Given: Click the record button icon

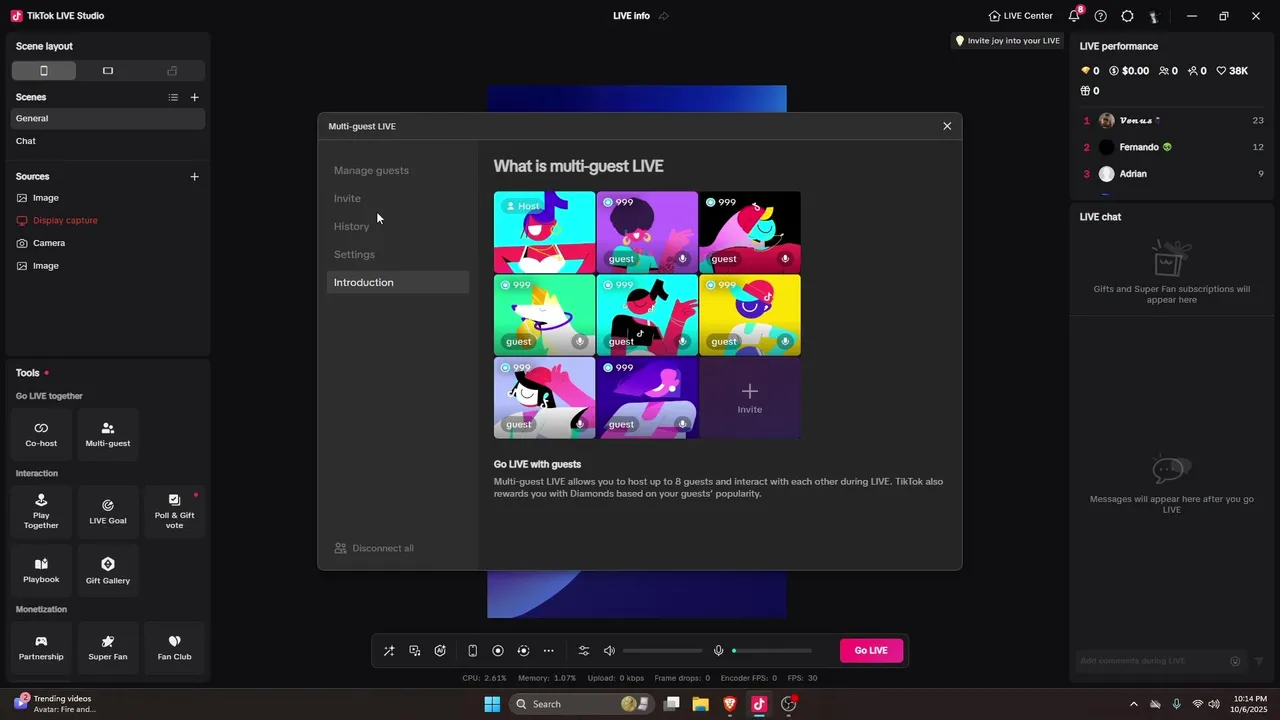Looking at the screenshot, I should pyautogui.click(x=498, y=651).
